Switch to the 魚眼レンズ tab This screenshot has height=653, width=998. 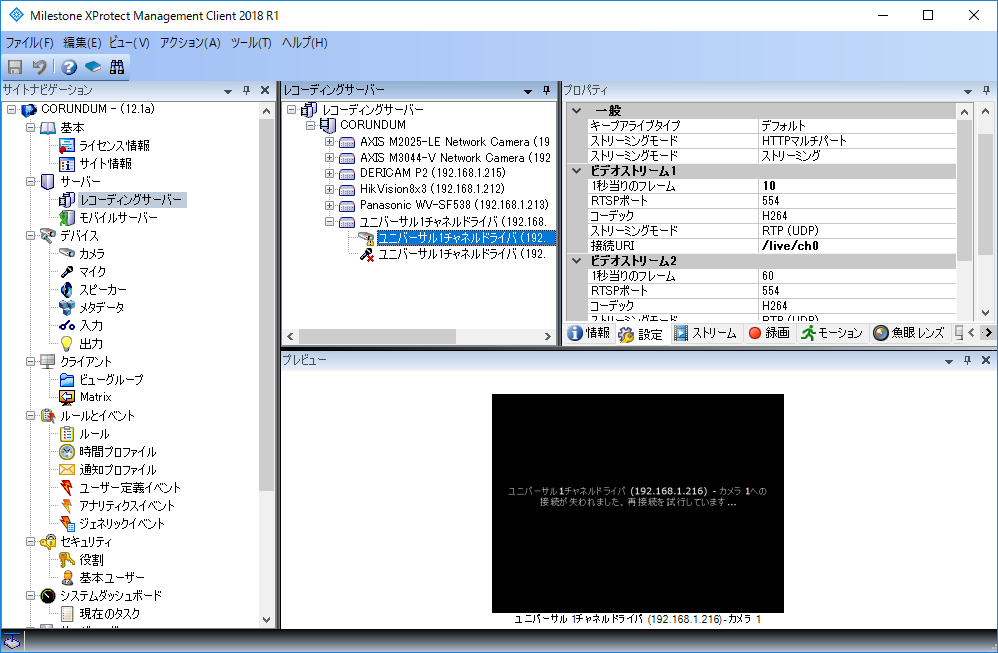[x=908, y=333]
